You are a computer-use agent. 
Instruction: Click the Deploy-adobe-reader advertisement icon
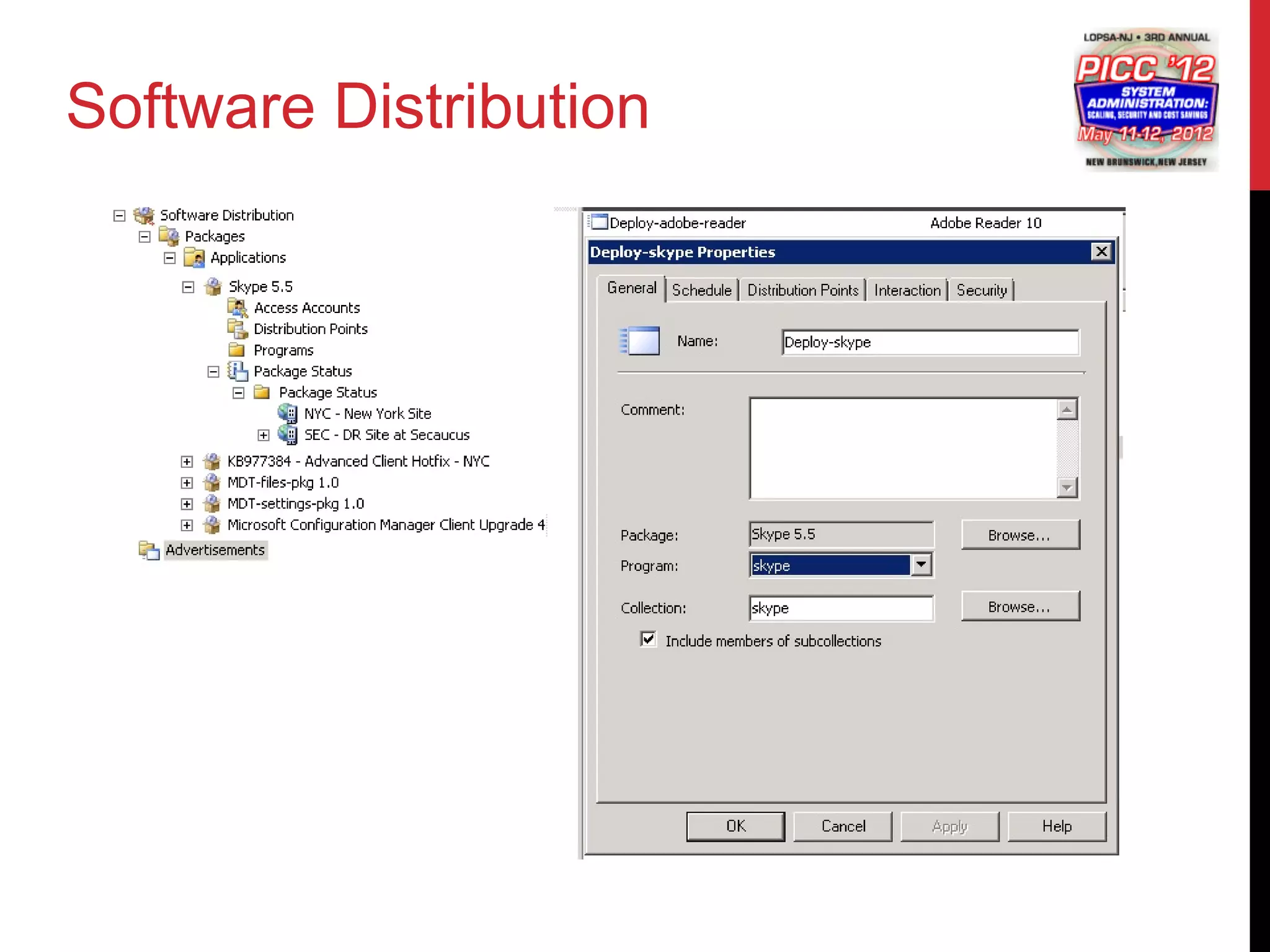(599, 222)
